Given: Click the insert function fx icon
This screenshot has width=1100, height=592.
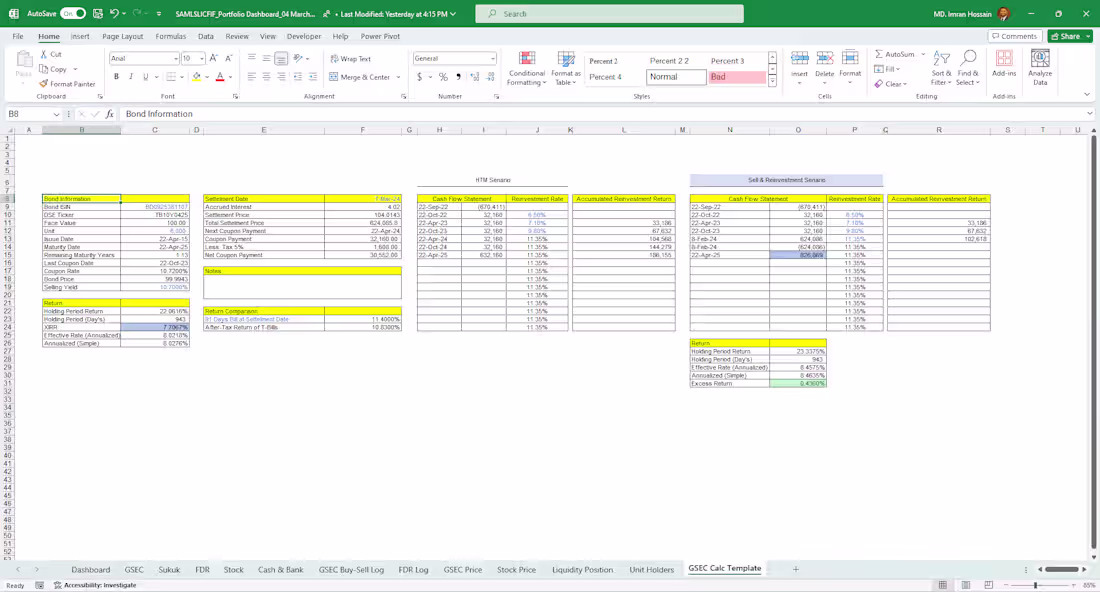Looking at the screenshot, I should click(x=109, y=114).
